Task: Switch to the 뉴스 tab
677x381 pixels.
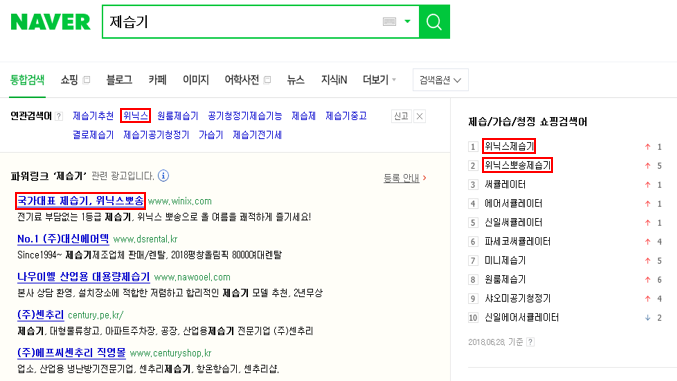Action: (x=296, y=80)
